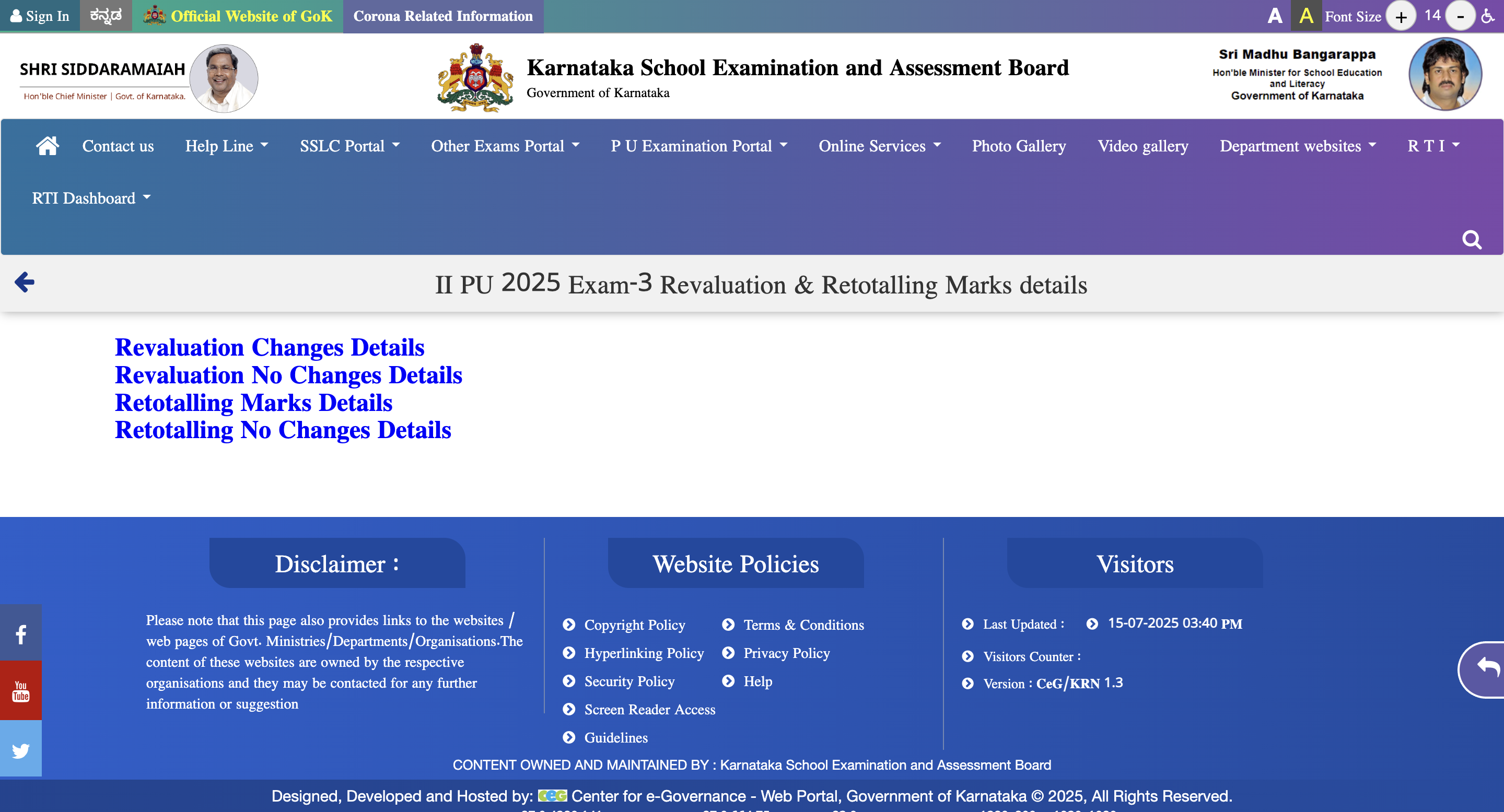Click the CeG logo in footer
The height and width of the screenshot is (812, 1504).
point(552,795)
